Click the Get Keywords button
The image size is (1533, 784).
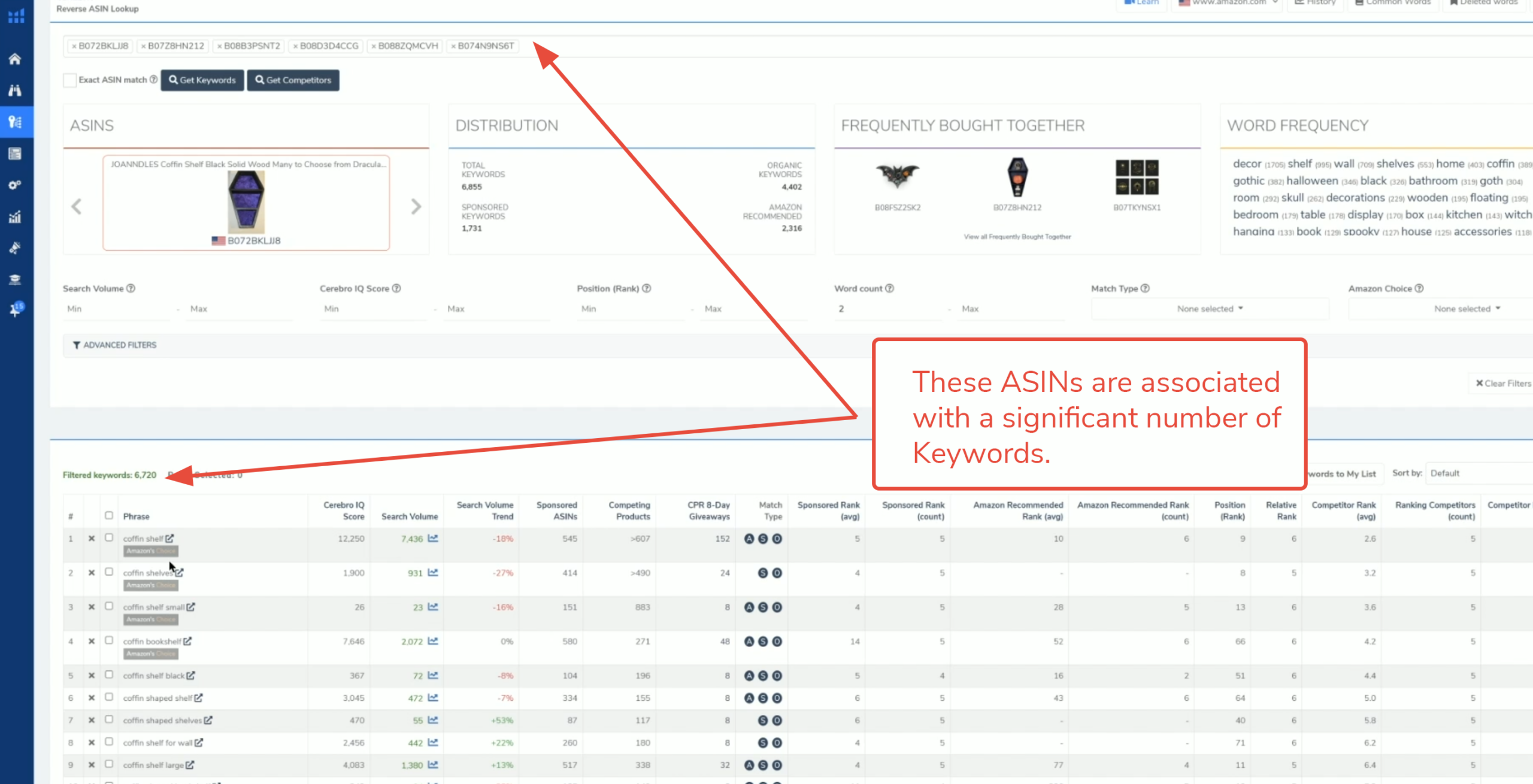[x=202, y=80]
